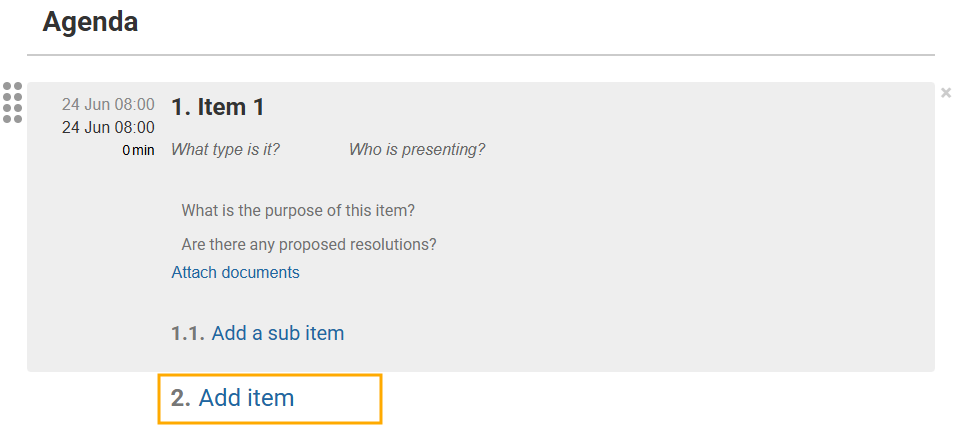Click the 'Add item' link
The image size is (960, 446).
(x=246, y=398)
